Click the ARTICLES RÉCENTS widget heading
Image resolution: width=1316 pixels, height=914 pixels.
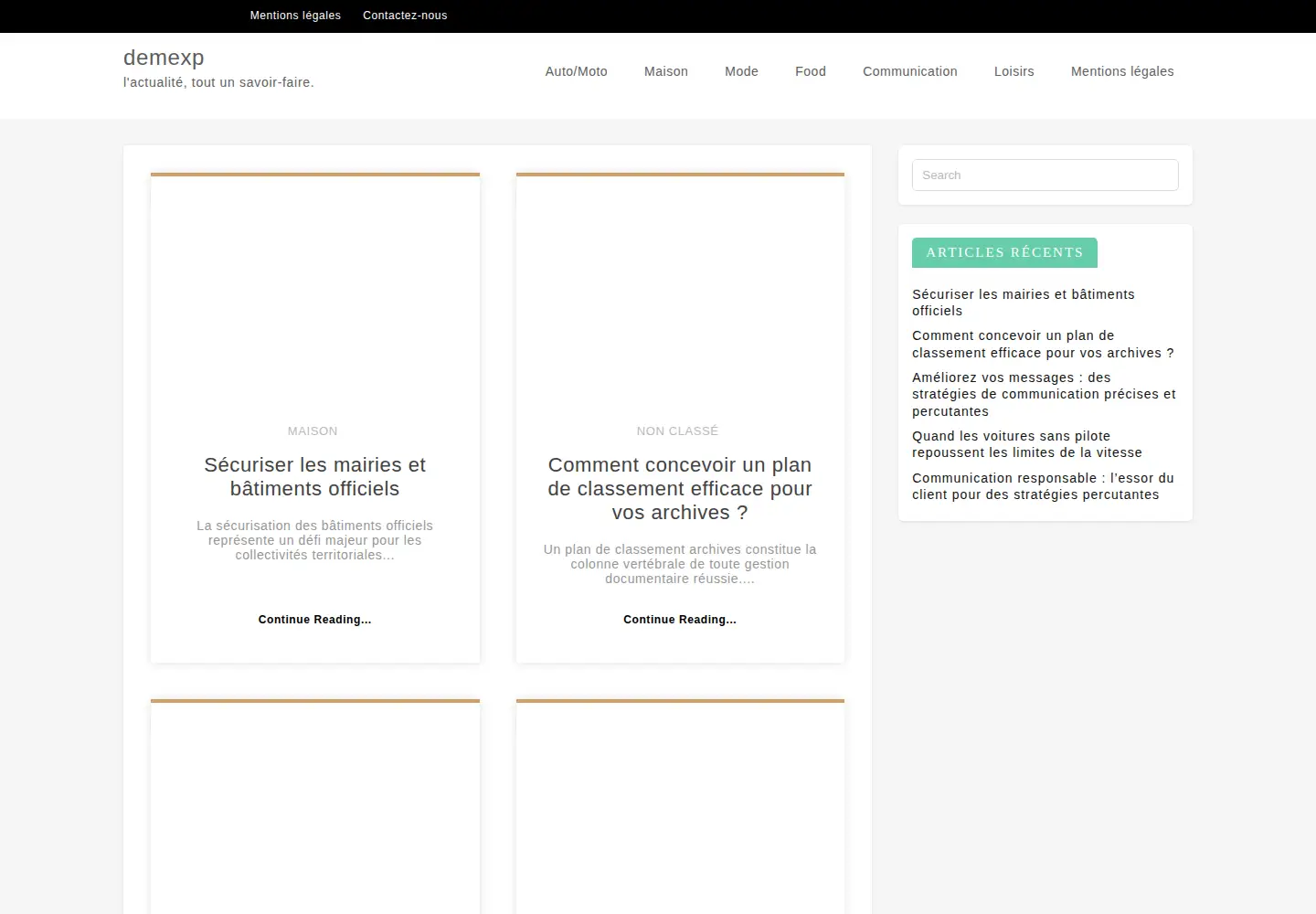[x=1004, y=253]
